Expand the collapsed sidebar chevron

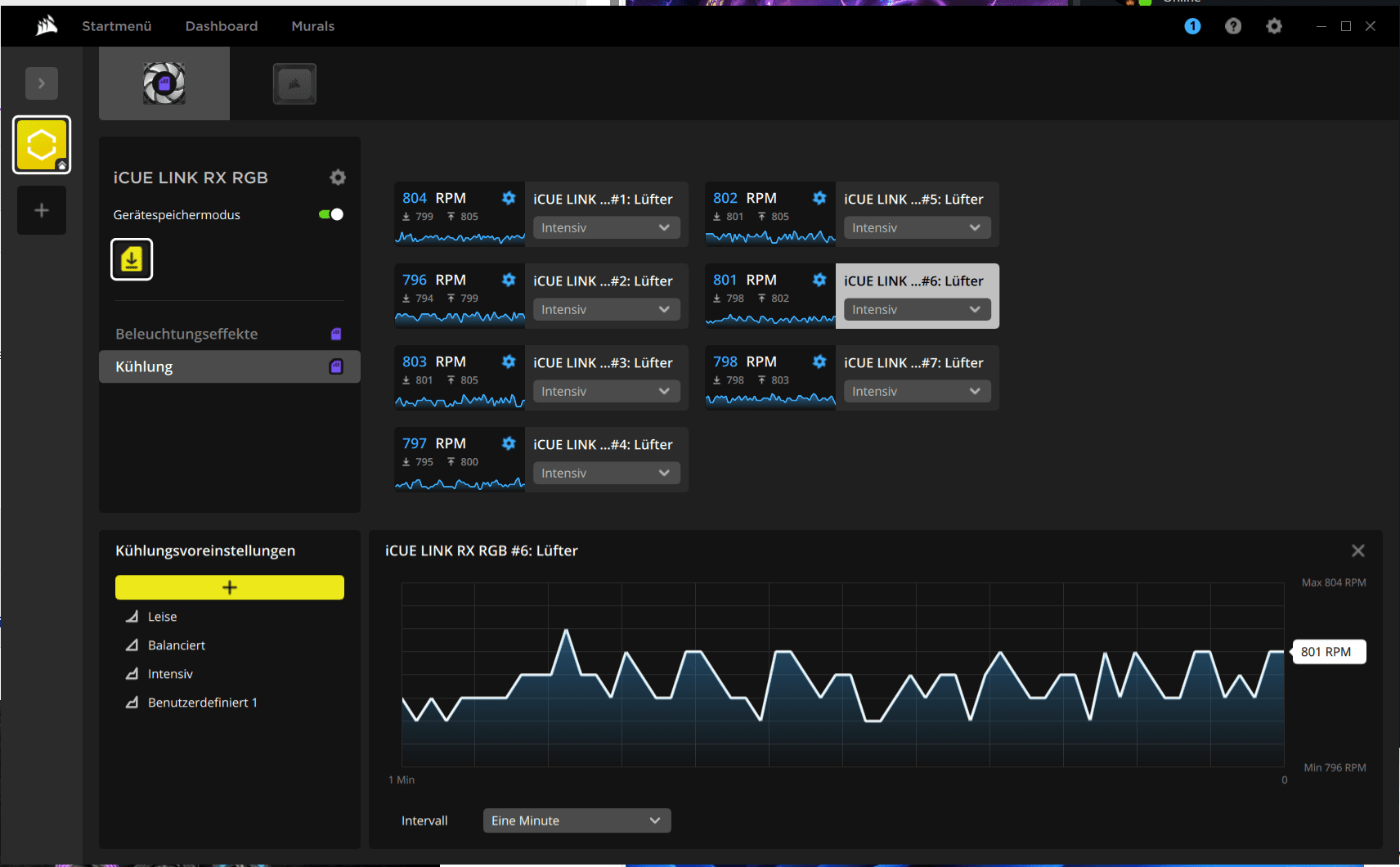pos(42,83)
